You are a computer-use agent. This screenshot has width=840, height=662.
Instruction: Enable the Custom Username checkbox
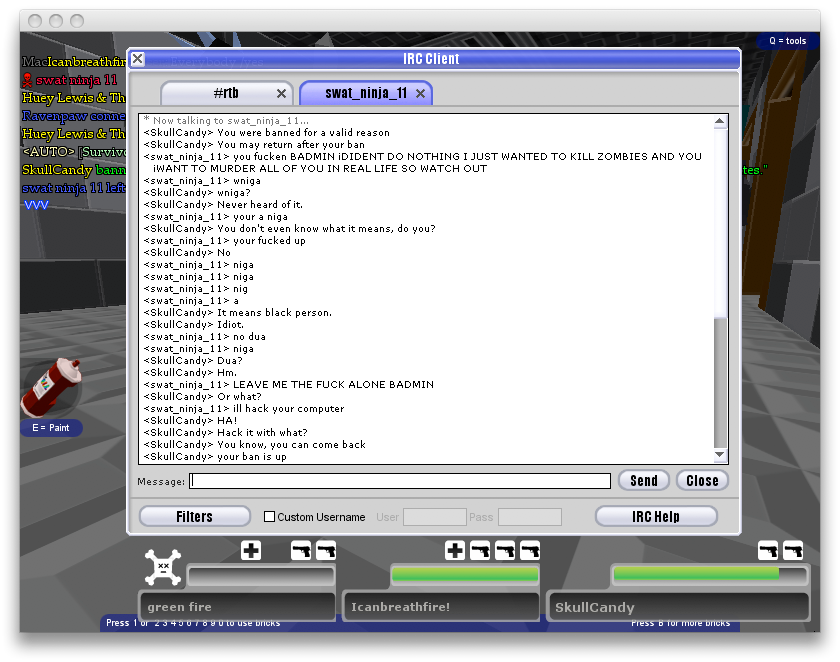(x=269, y=517)
